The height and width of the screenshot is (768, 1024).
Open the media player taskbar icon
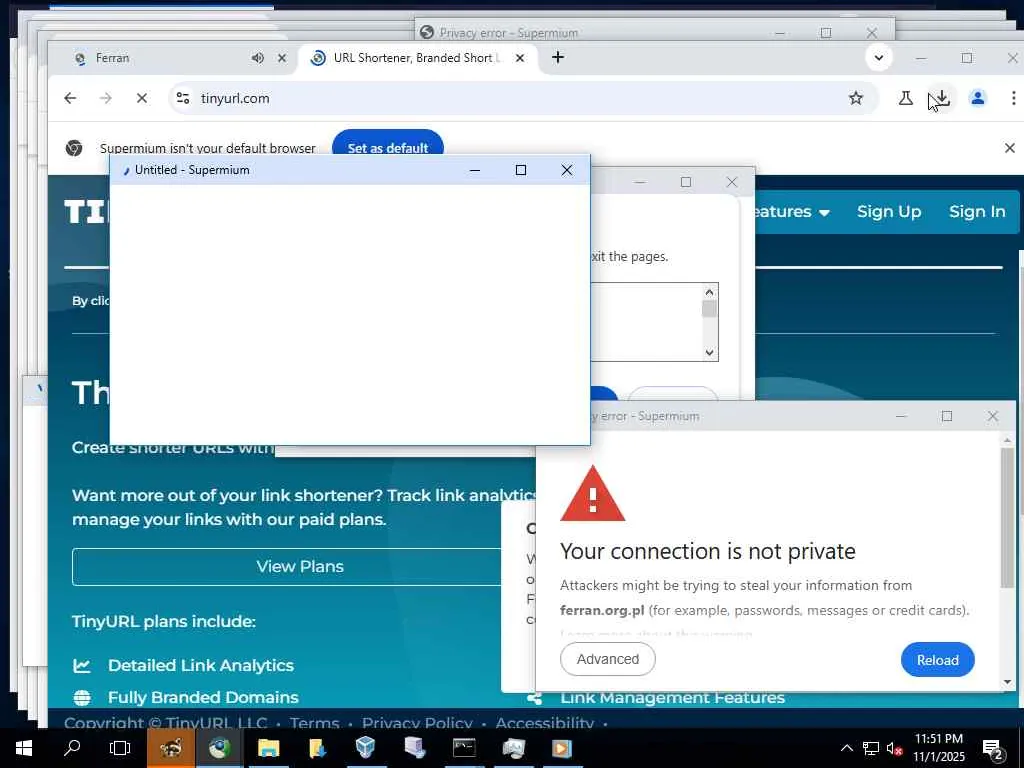point(562,748)
